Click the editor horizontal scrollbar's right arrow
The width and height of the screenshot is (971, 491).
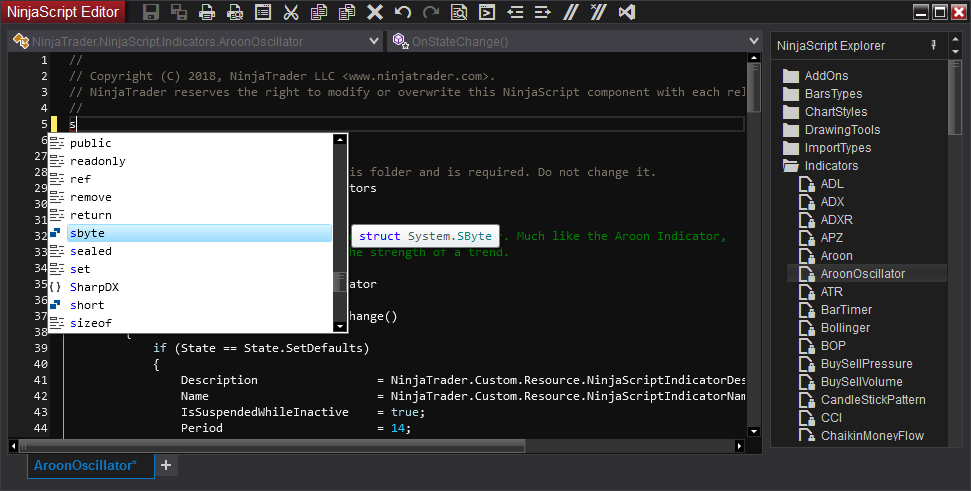[739, 445]
